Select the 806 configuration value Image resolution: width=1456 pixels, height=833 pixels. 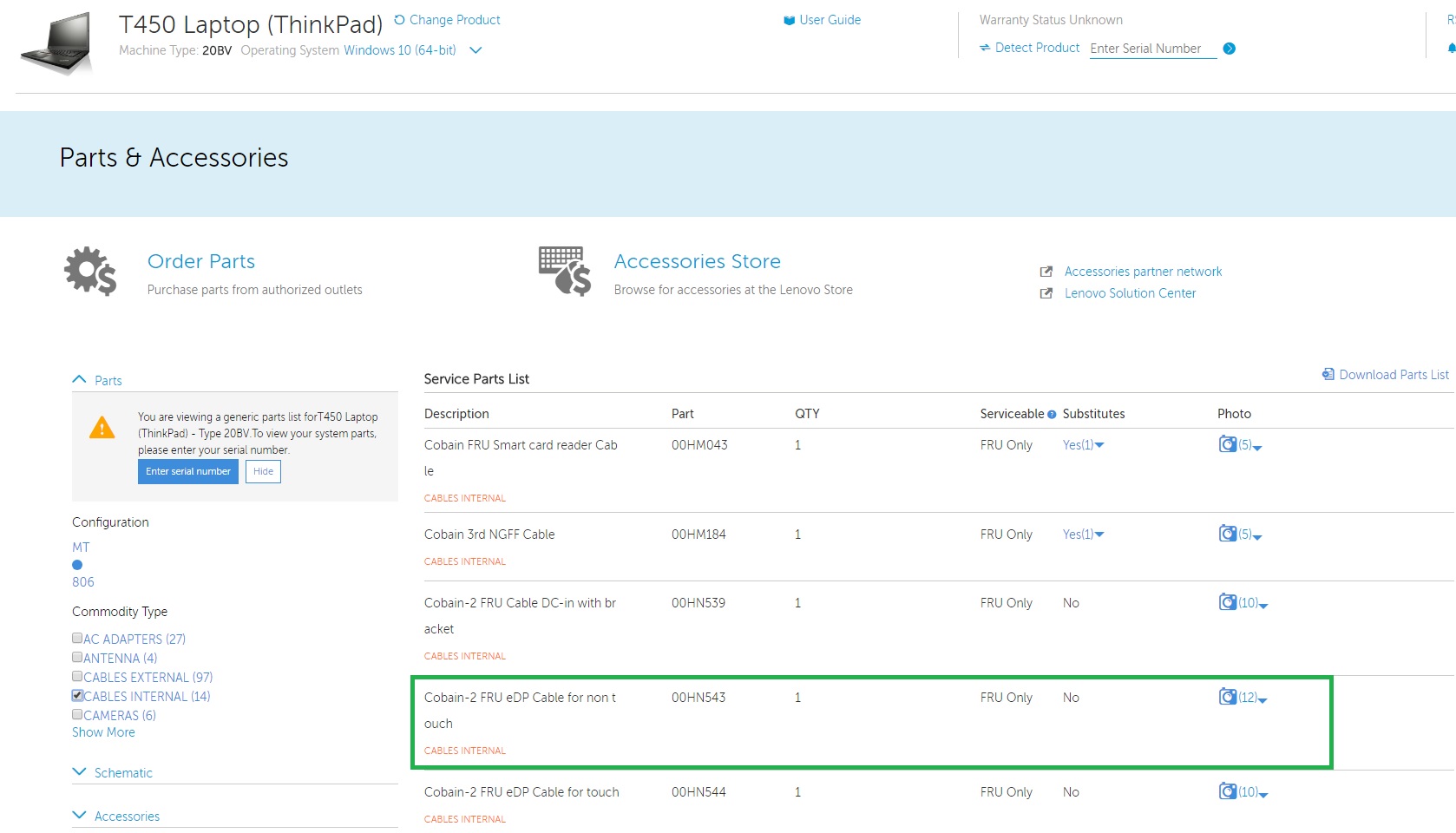point(83,582)
